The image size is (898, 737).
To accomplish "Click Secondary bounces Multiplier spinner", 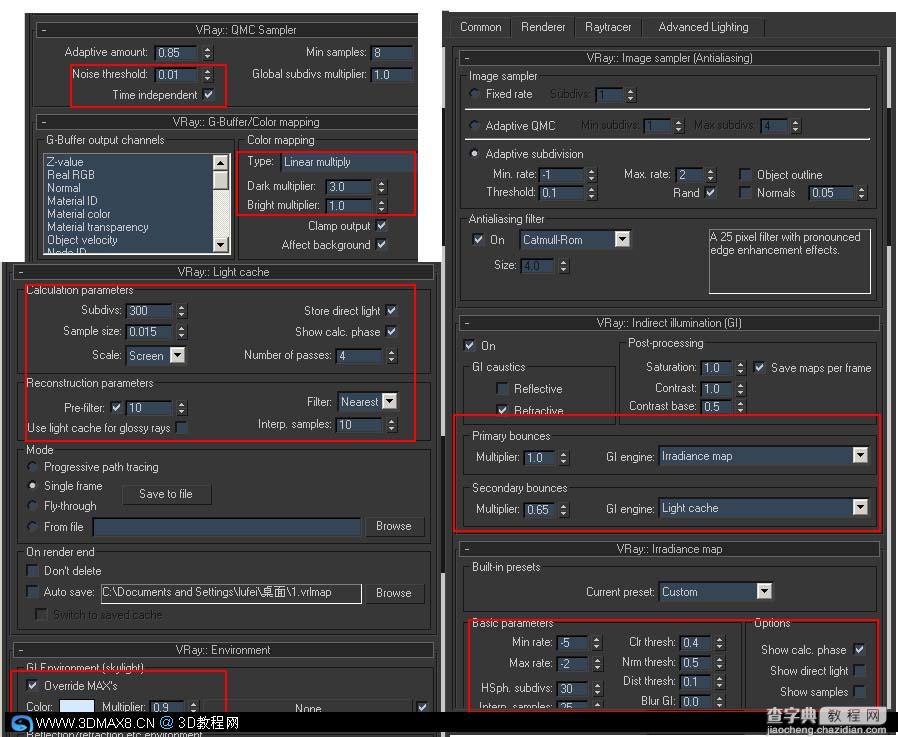I will click(564, 509).
